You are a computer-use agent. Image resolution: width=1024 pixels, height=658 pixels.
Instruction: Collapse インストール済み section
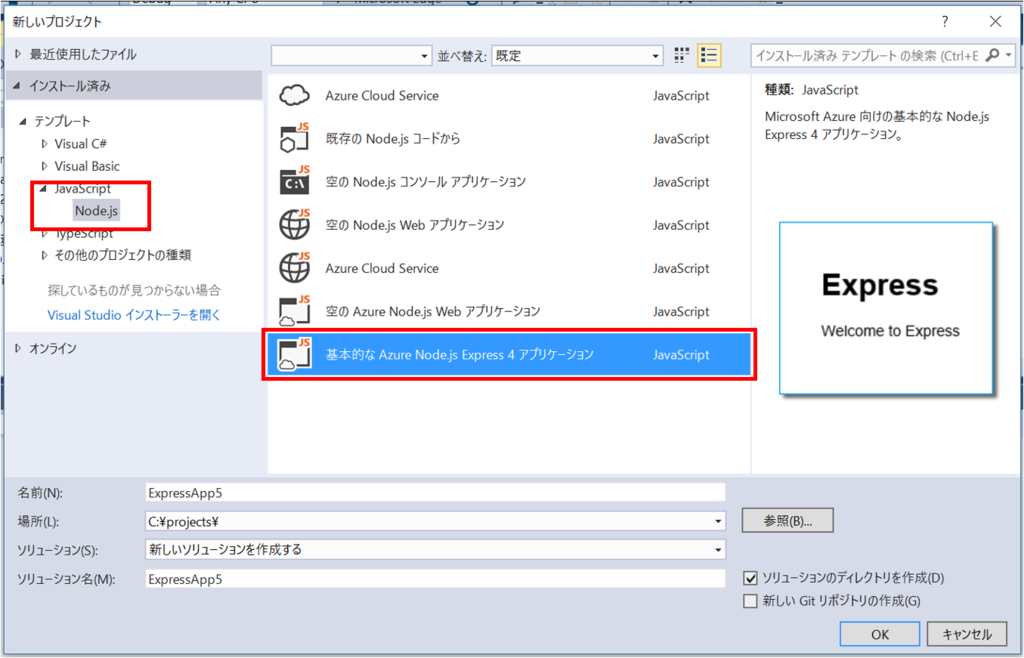pos(17,86)
